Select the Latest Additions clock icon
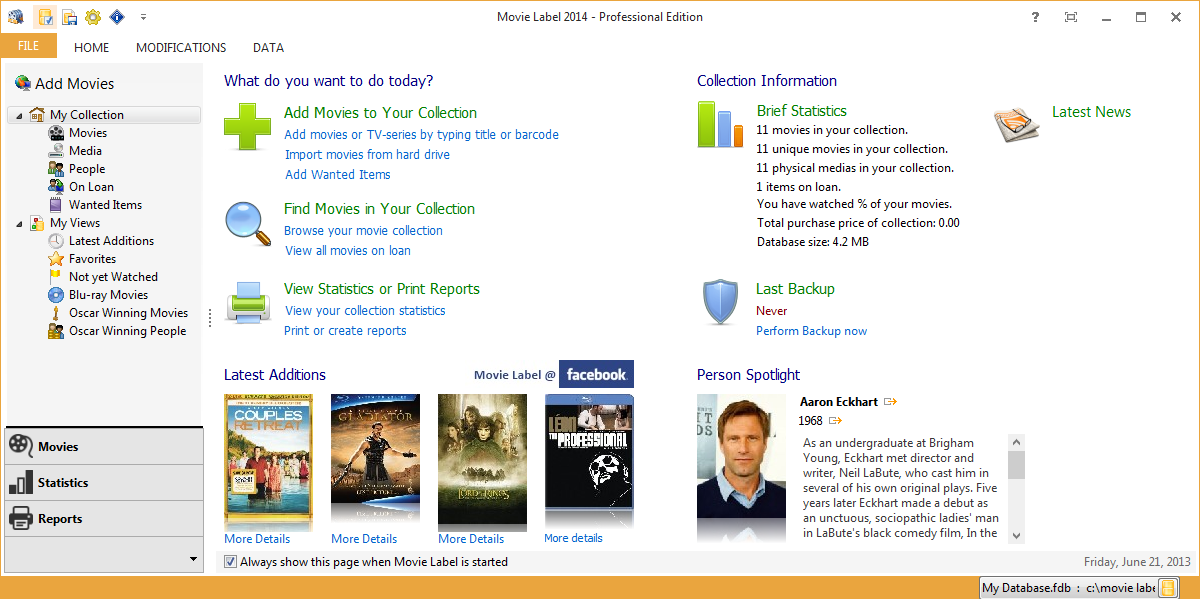Screen dimensions: 1200x599 56,241
